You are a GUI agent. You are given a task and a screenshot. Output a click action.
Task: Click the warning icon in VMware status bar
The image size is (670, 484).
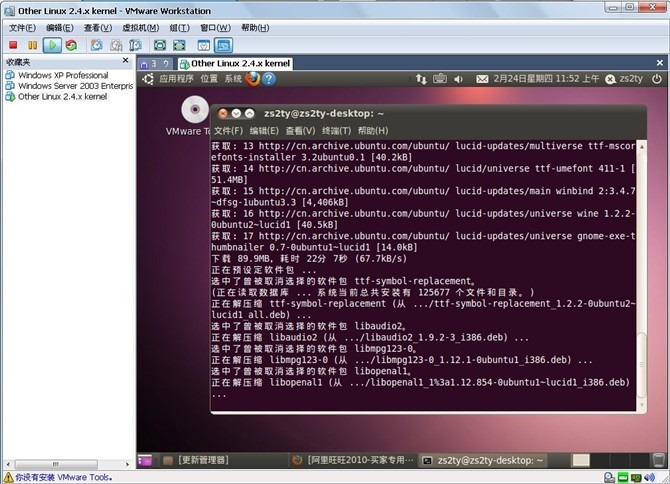tap(9, 477)
